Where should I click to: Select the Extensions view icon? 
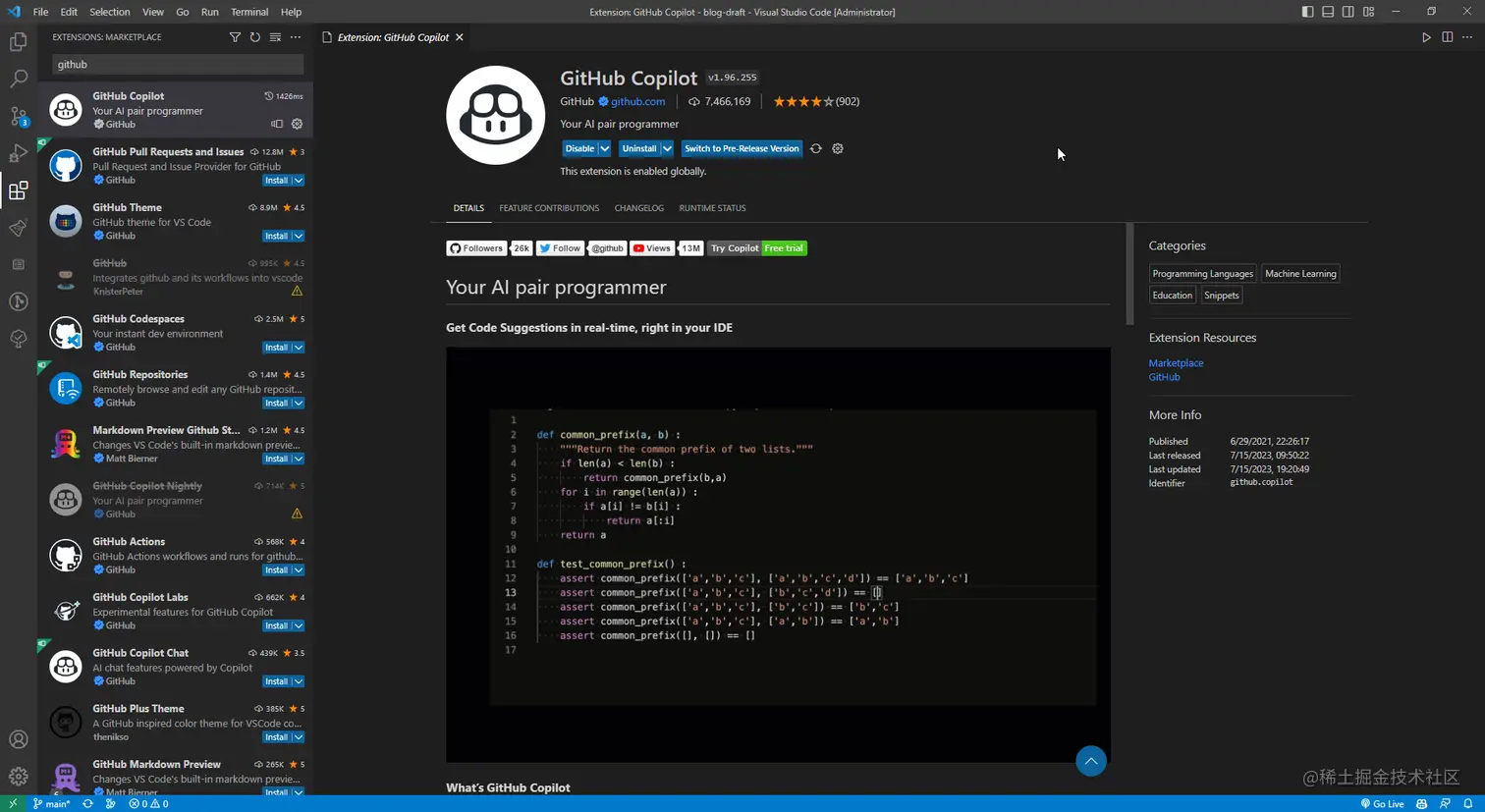18,190
